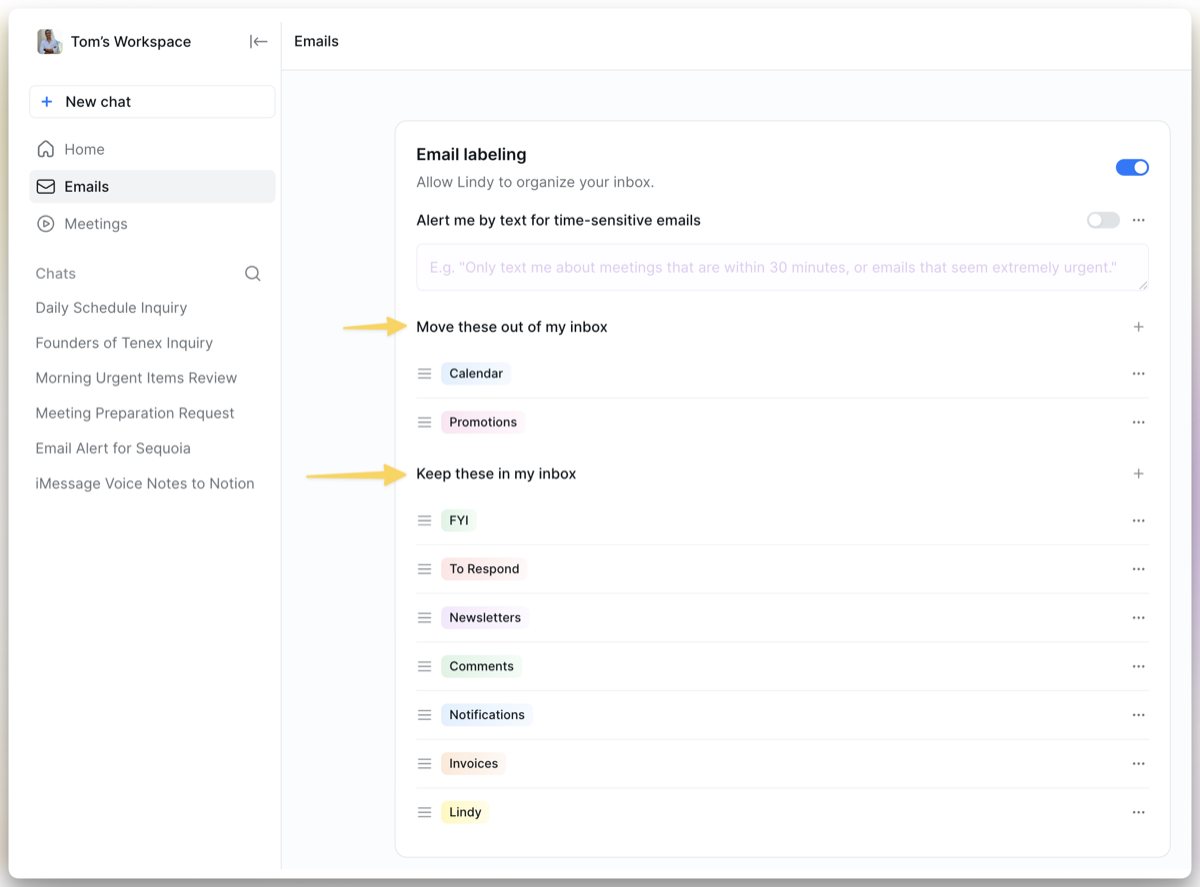This screenshot has width=1200, height=887.
Task: Toggle the drag handle row for Lindy label
Action: (x=424, y=811)
